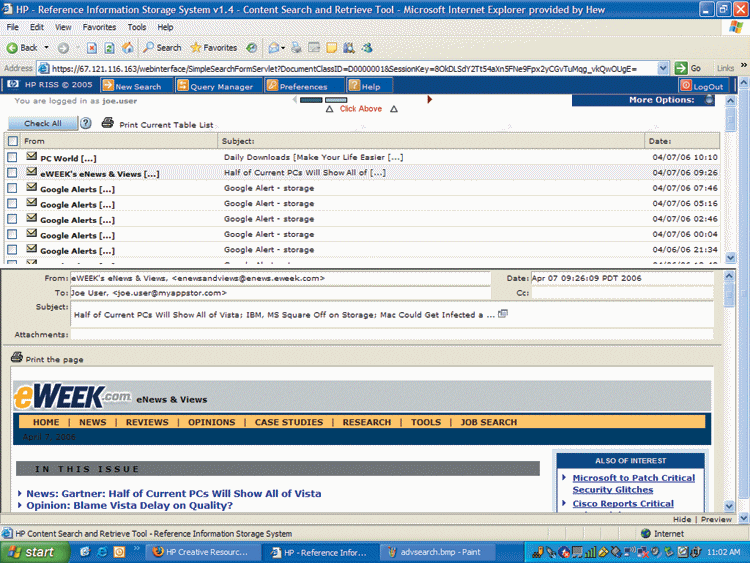
Task: Click the left-arrow previous page icon
Action: [x=295, y=99]
